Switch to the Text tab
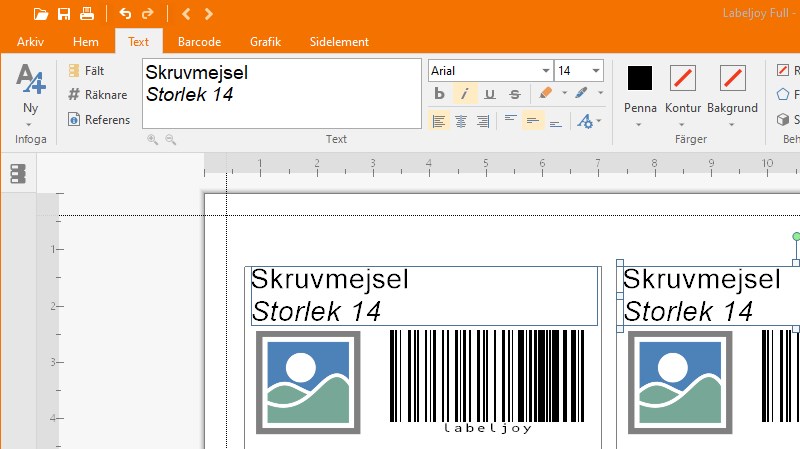Screen dimensions: 800x449 point(138,41)
